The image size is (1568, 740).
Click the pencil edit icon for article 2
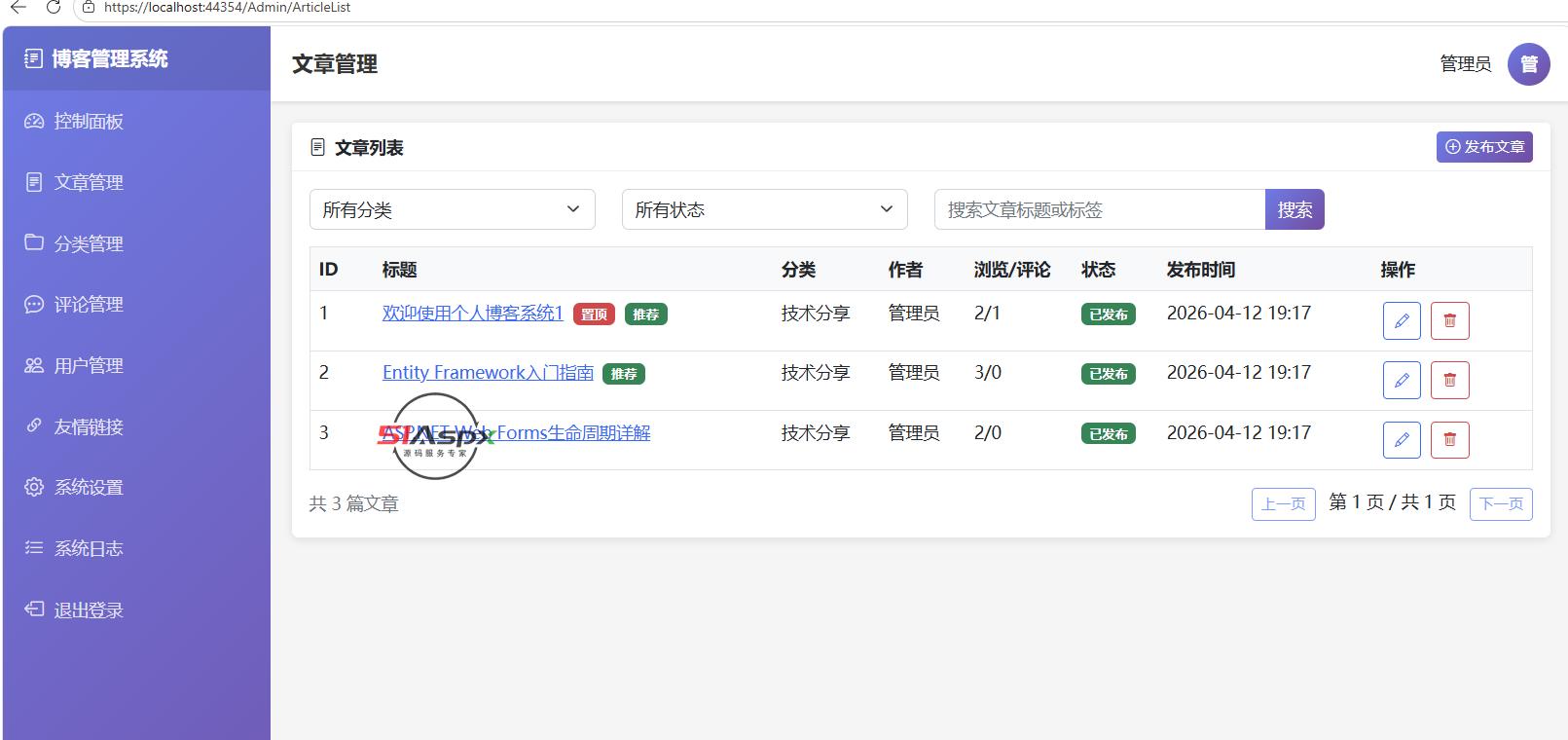1402,380
